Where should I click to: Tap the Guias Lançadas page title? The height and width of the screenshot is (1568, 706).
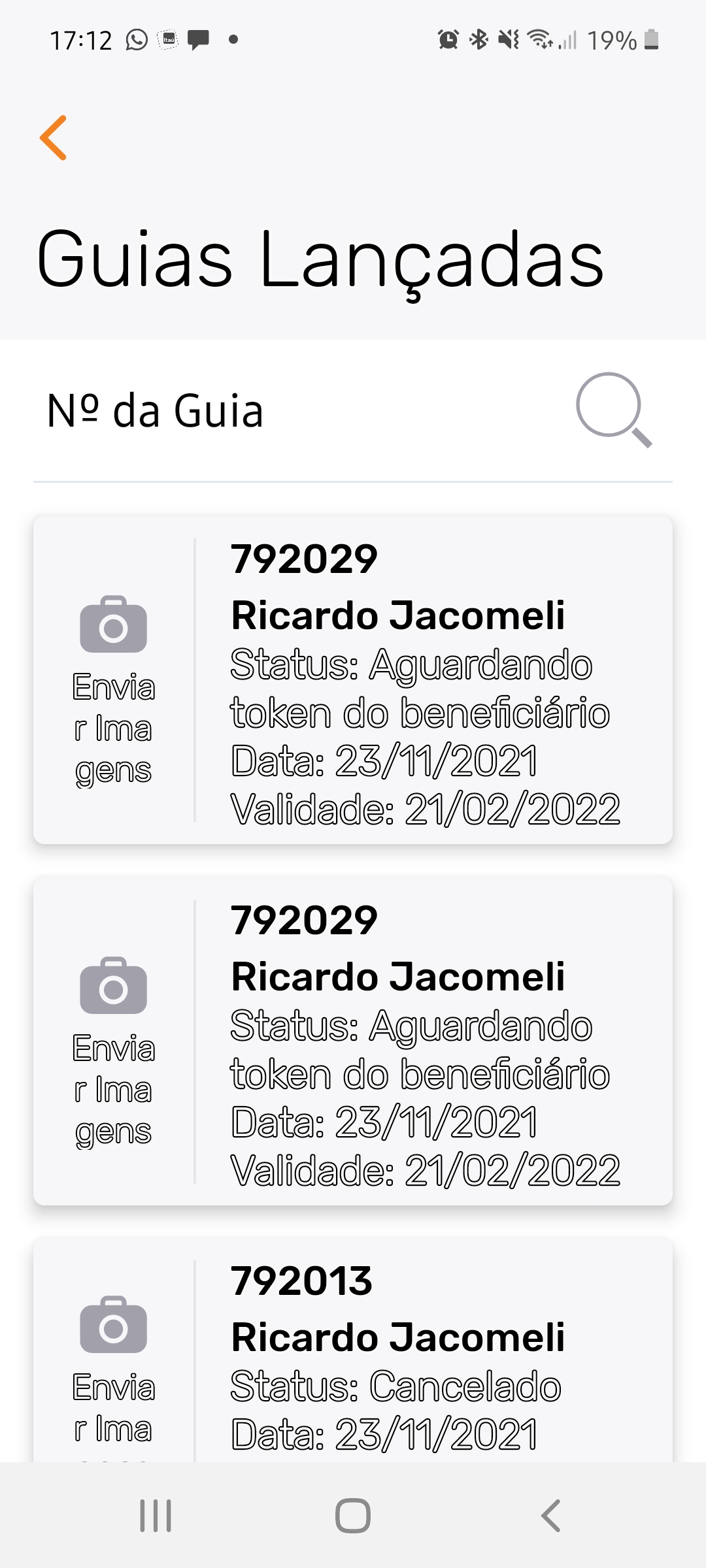coord(320,259)
